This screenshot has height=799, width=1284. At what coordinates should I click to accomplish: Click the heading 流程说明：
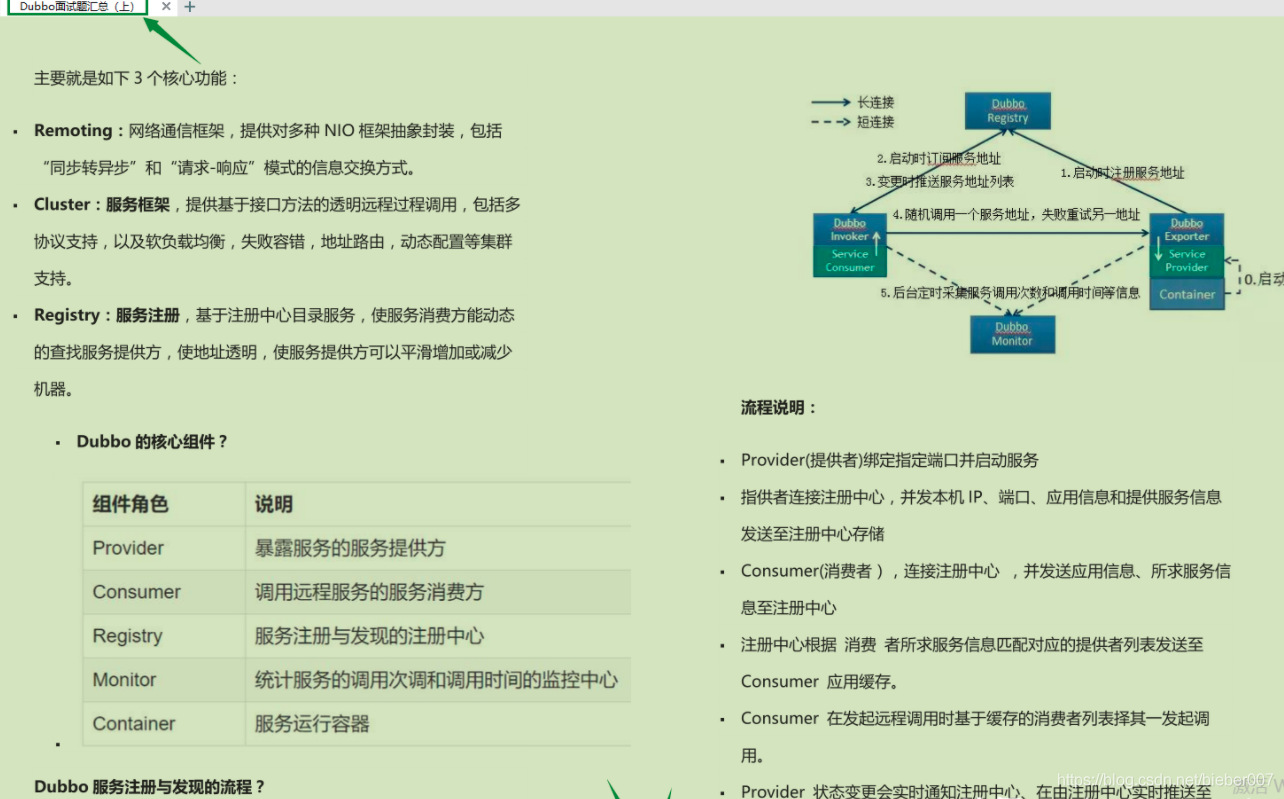tap(779, 408)
